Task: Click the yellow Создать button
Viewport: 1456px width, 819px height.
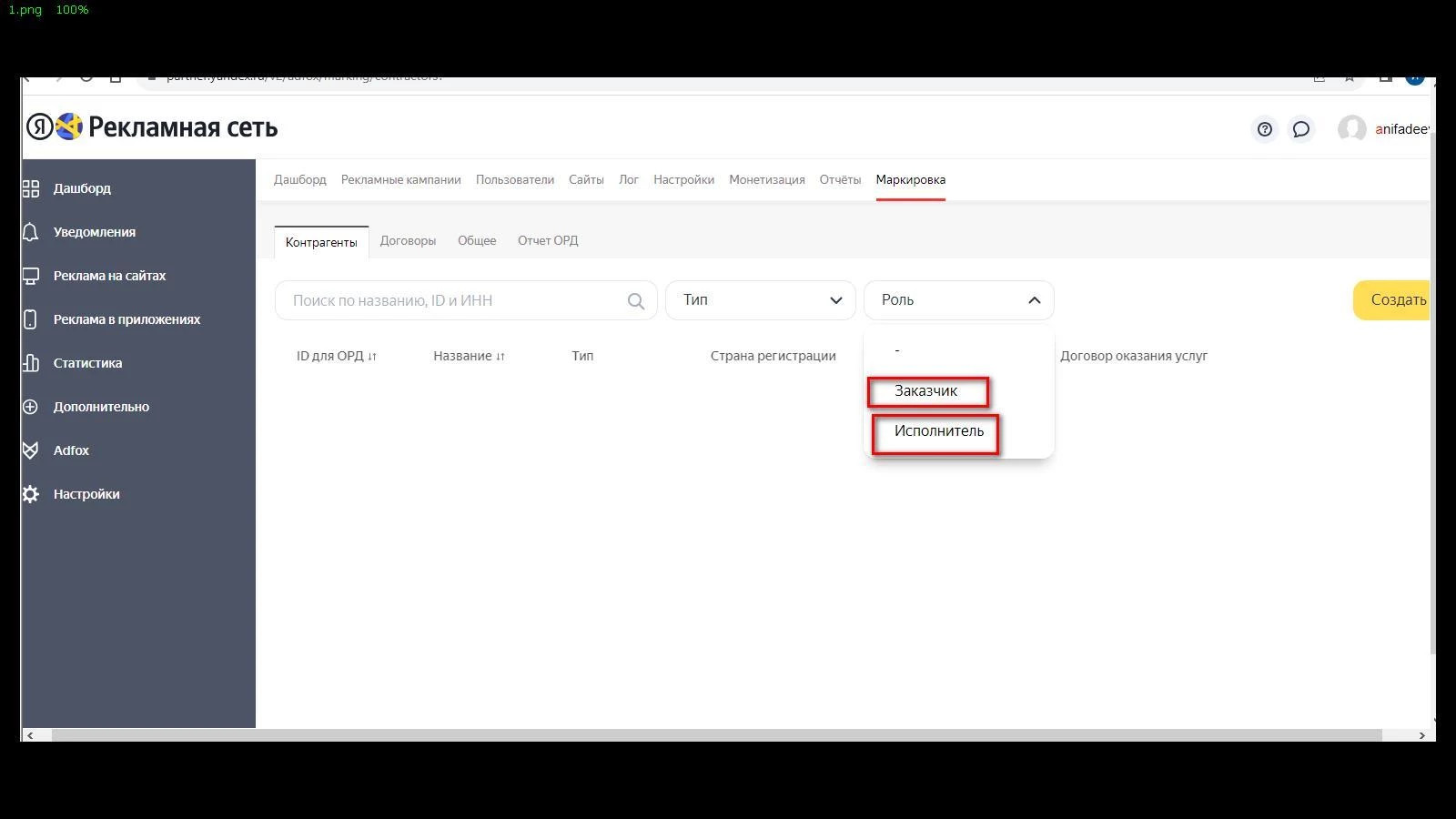Action: 1392,300
